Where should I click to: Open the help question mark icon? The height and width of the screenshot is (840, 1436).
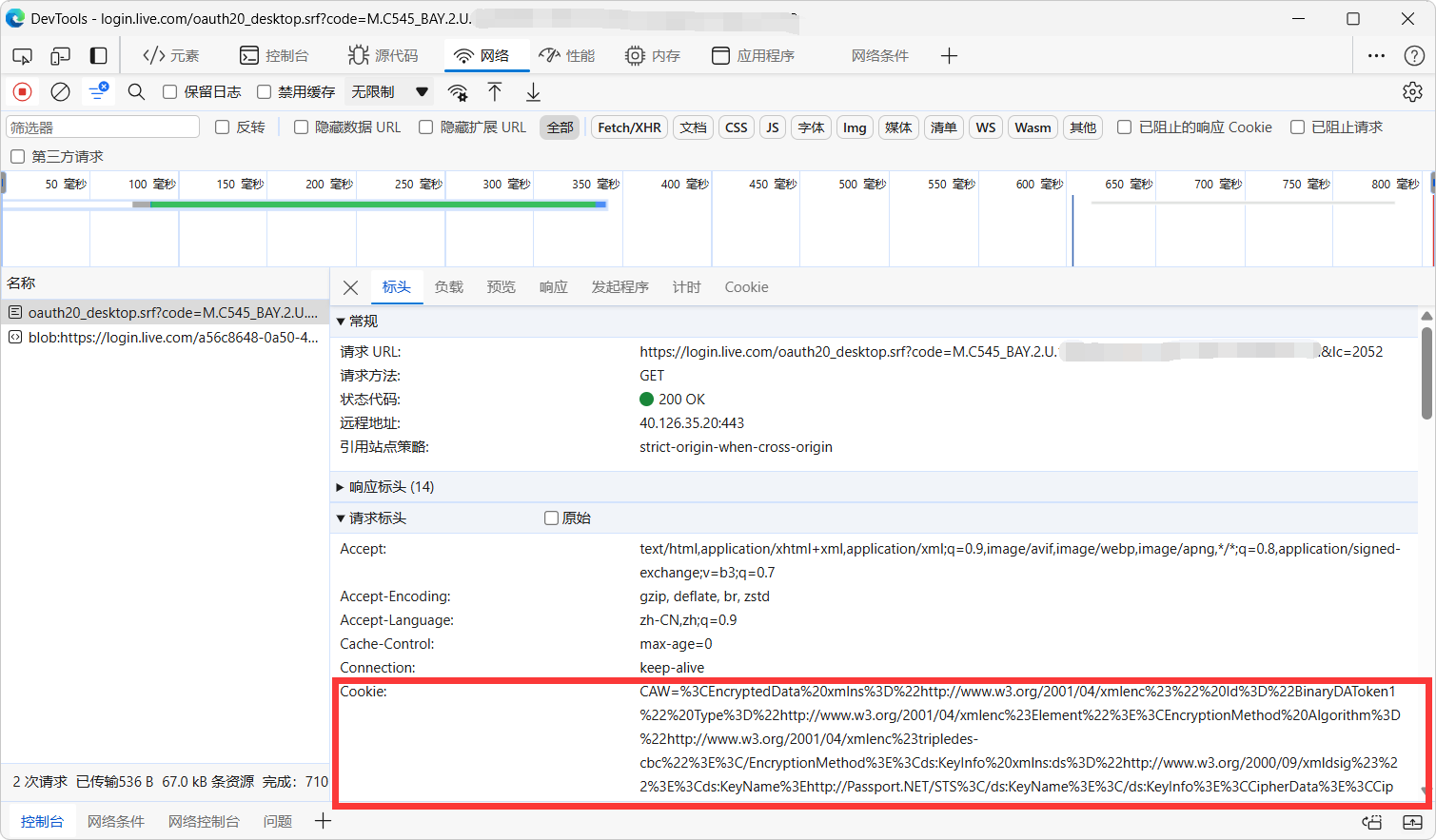pyautogui.click(x=1414, y=56)
